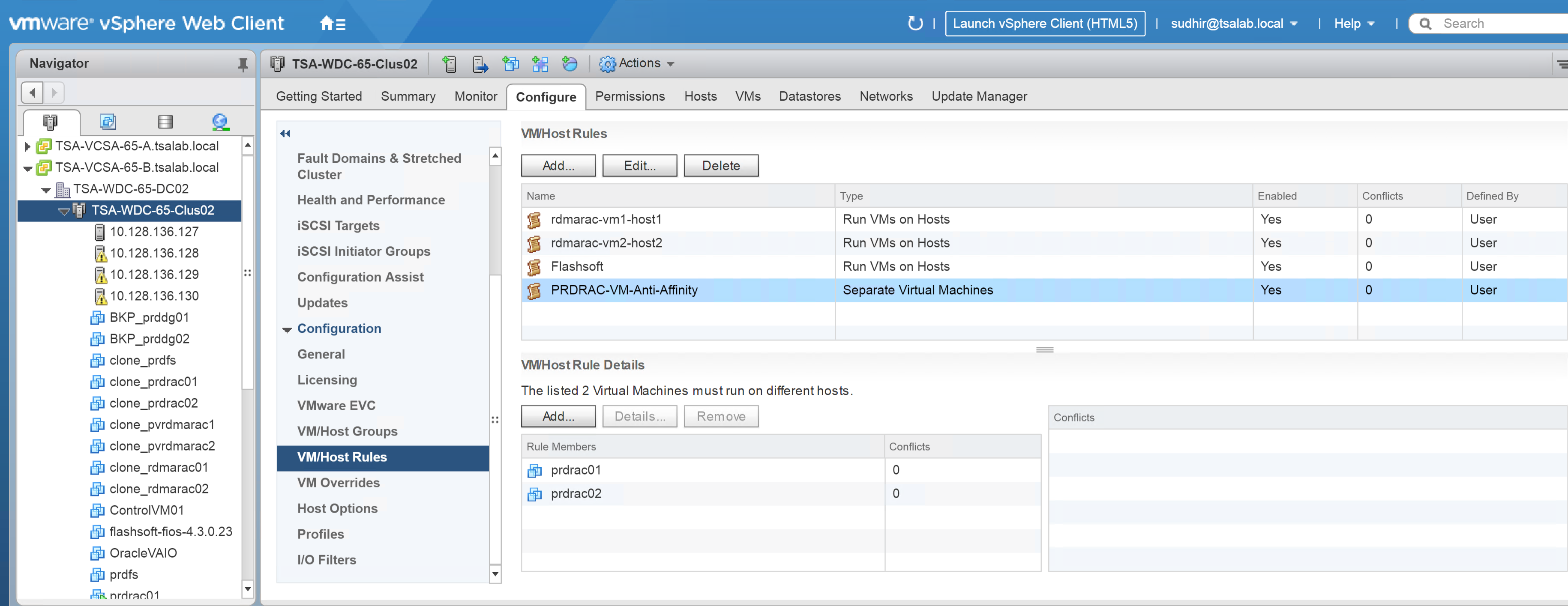Expand the TSA-VCSA-65-A.tsalab.local tree node
Image resolution: width=1568 pixels, height=606 pixels.
click(x=27, y=146)
